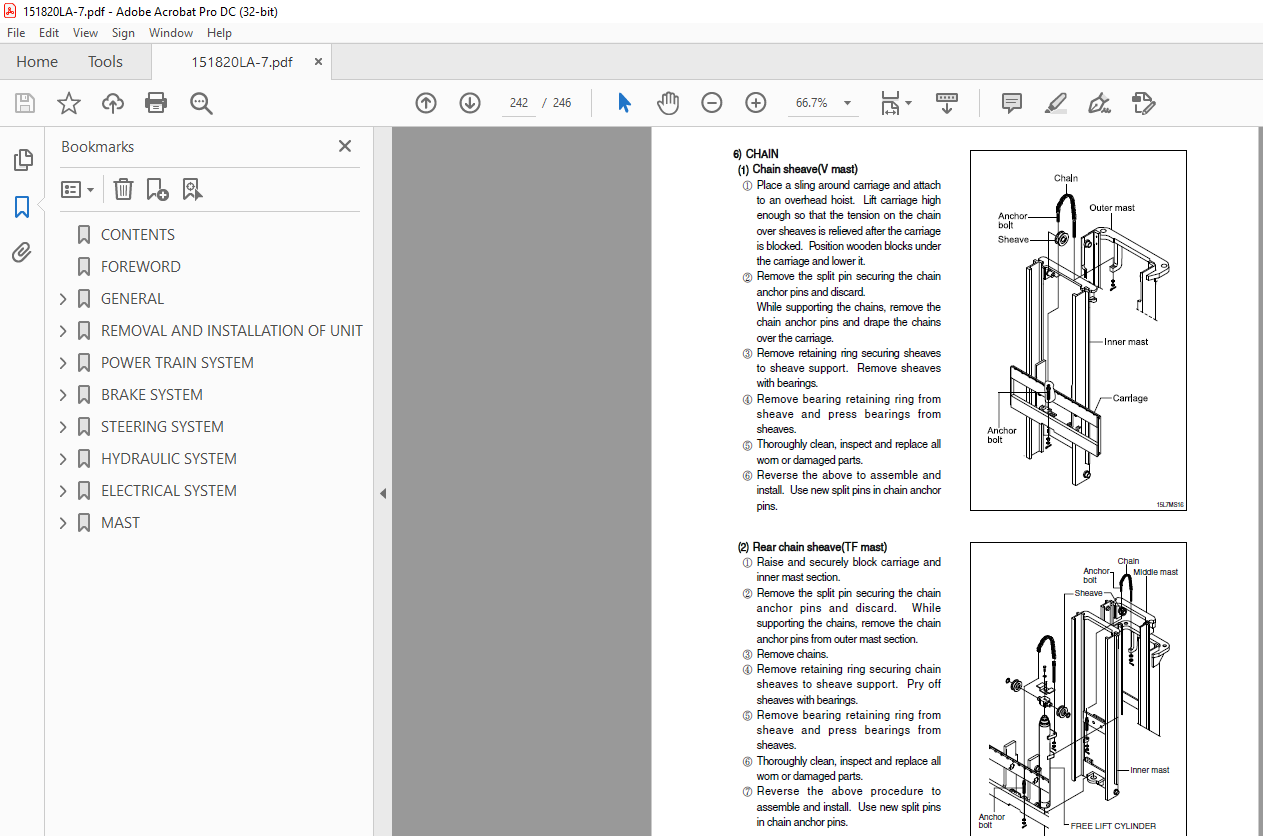Image resolution: width=1263 pixels, height=836 pixels.
Task: Click the star bookmark-file icon
Action: point(69,103)
